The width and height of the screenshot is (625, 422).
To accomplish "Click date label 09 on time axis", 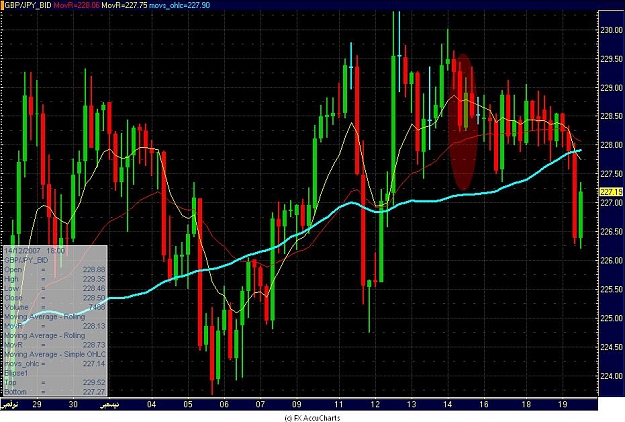I will pos(297,404).
